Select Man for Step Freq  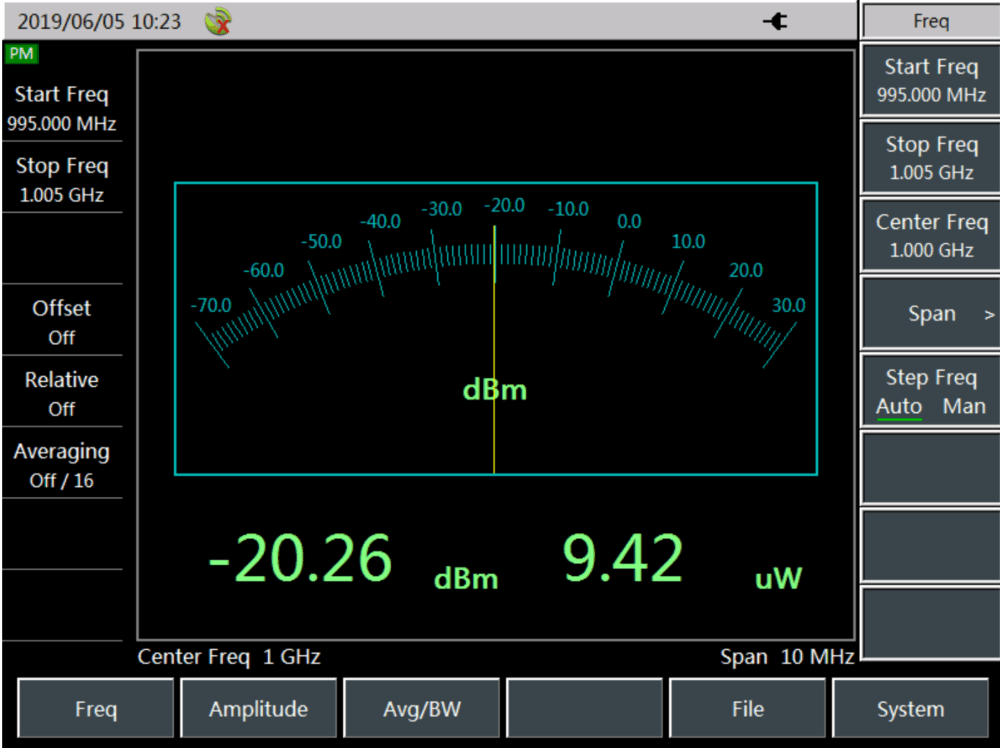963,407
